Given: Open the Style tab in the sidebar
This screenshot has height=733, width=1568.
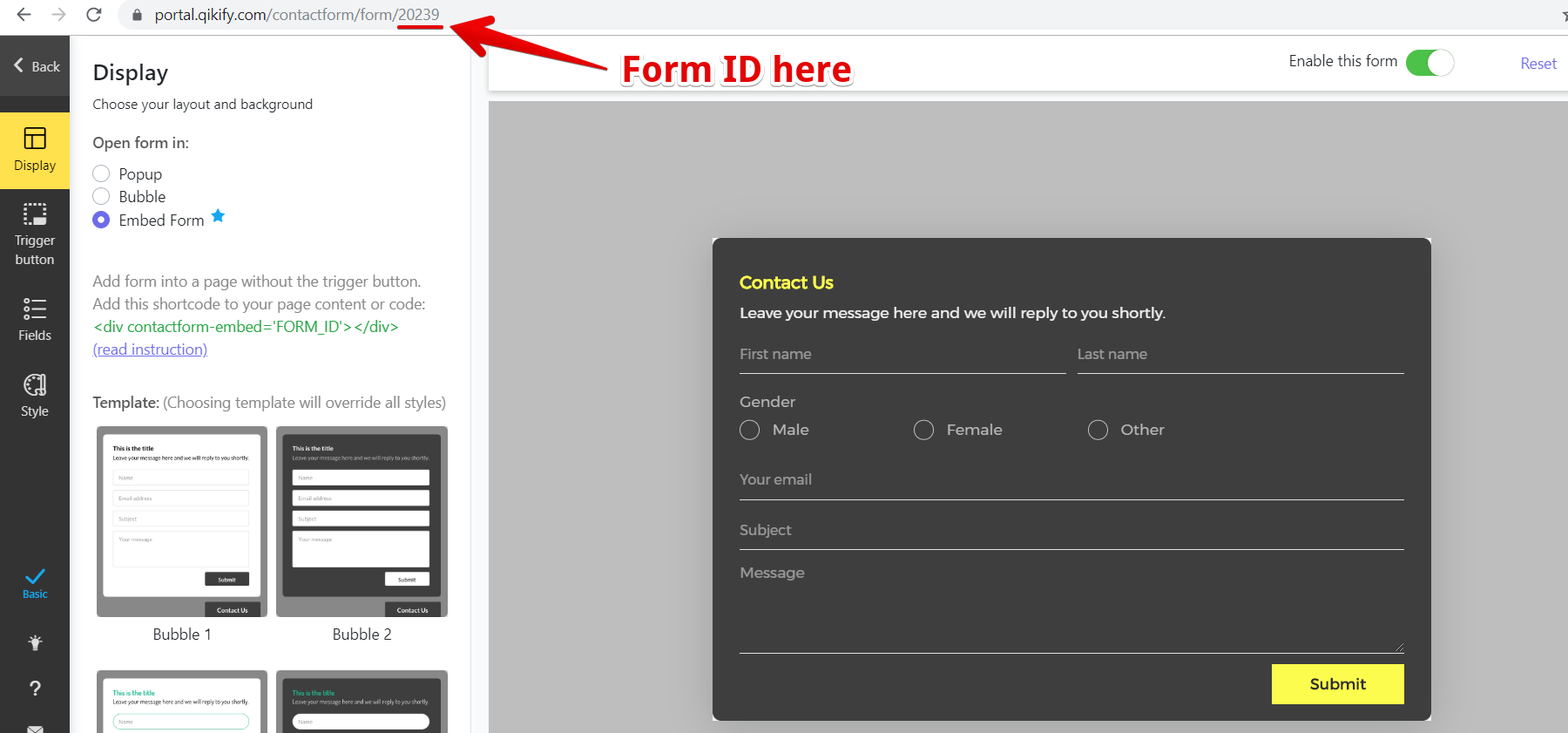Looking at the screenshot, I should pos(35,396).
